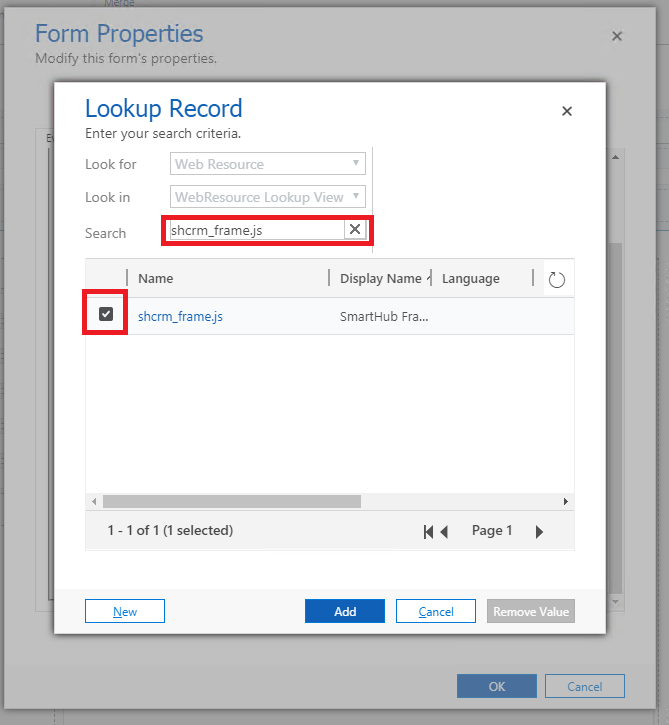Clear the search box with the X icon
Image resolution: width=669 pixels, height=725 pixels.
[354, 230]
